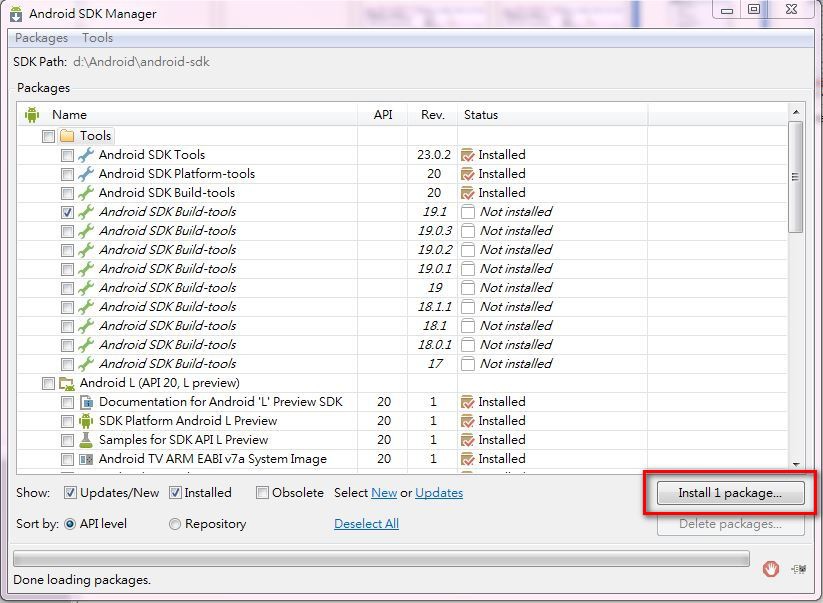This screenshot has width=823, height=603.
Task: Check the Android TV ARM system image checkbox
Action: point(67,460)
